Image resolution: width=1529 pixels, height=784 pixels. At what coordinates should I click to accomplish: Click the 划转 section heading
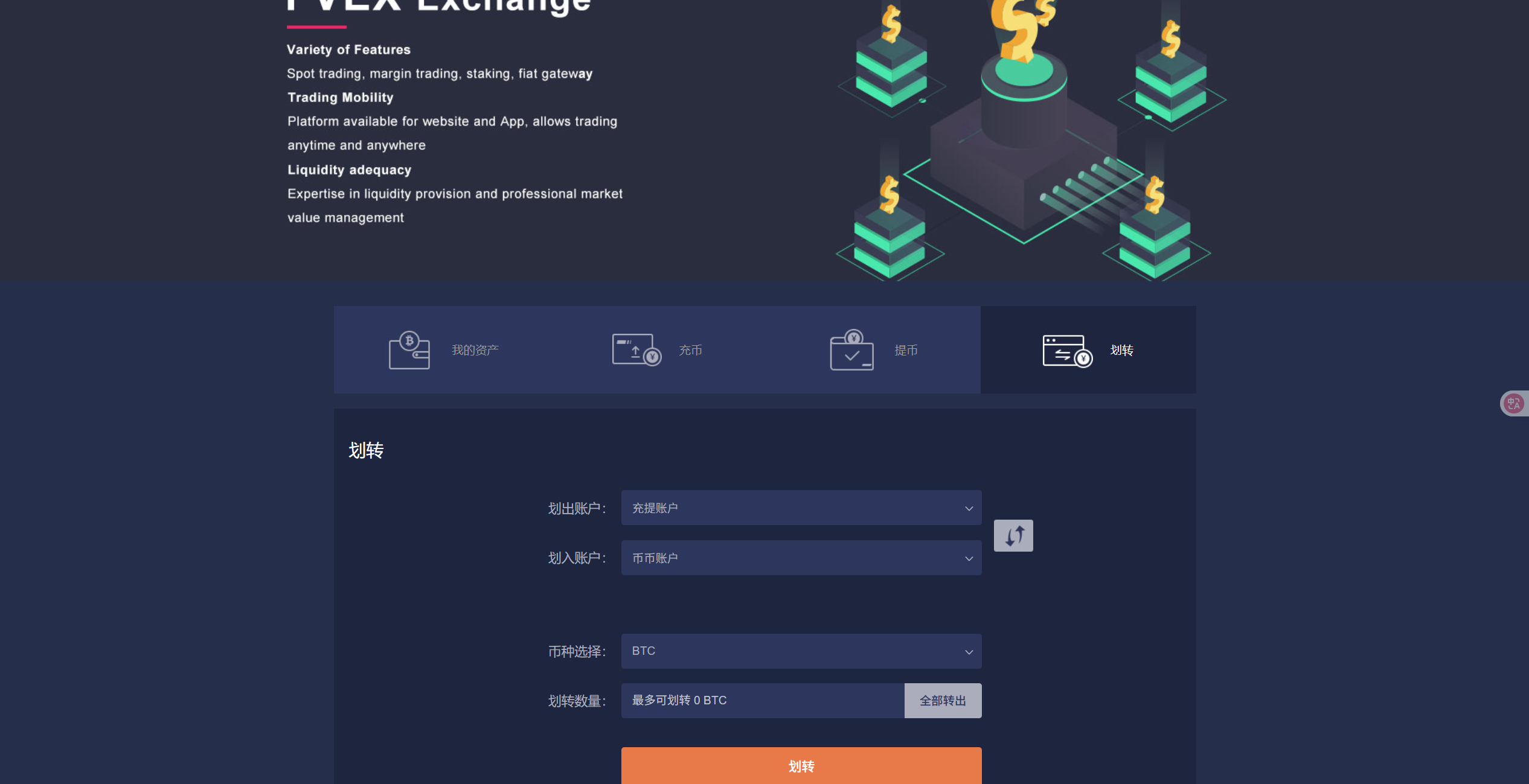tap(366, 451)
